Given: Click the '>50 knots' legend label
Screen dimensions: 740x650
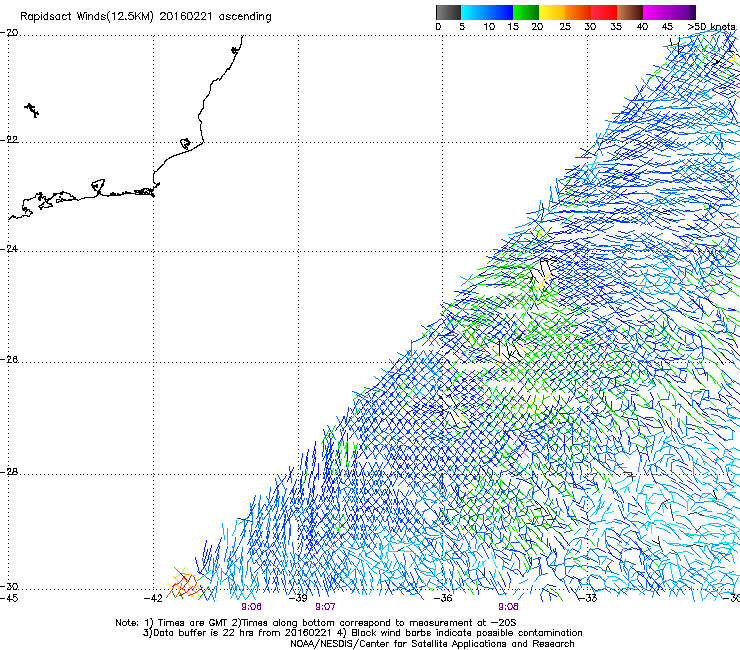Looking at the screenshot, I should [x=711, y=27].
